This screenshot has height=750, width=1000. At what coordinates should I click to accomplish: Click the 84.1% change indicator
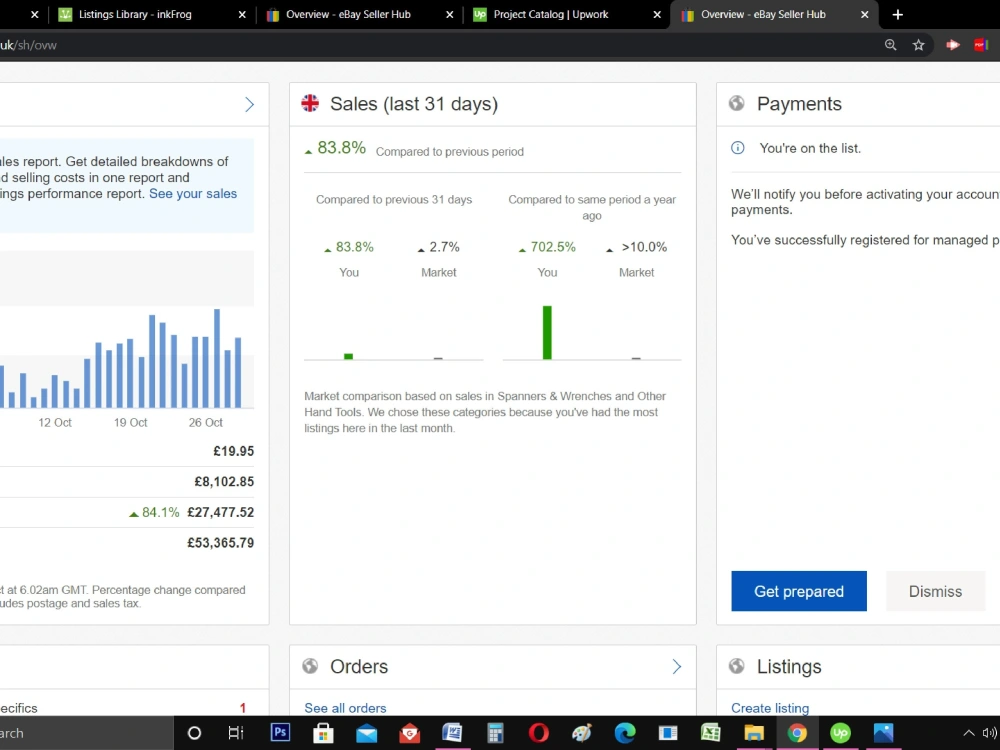(154, 512)
